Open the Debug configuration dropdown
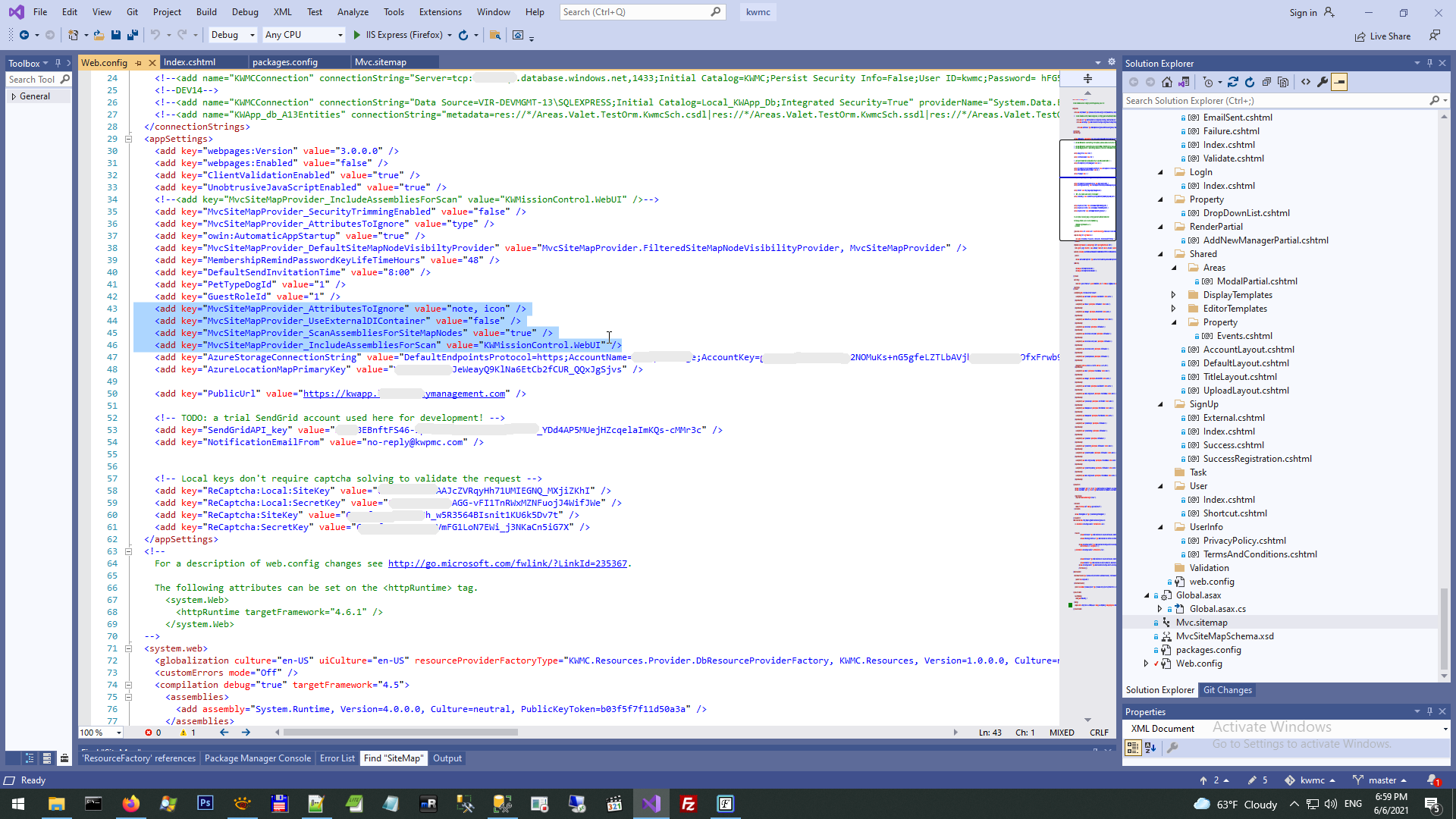This screenshot has width=1456, height=819. coord(252,35)
